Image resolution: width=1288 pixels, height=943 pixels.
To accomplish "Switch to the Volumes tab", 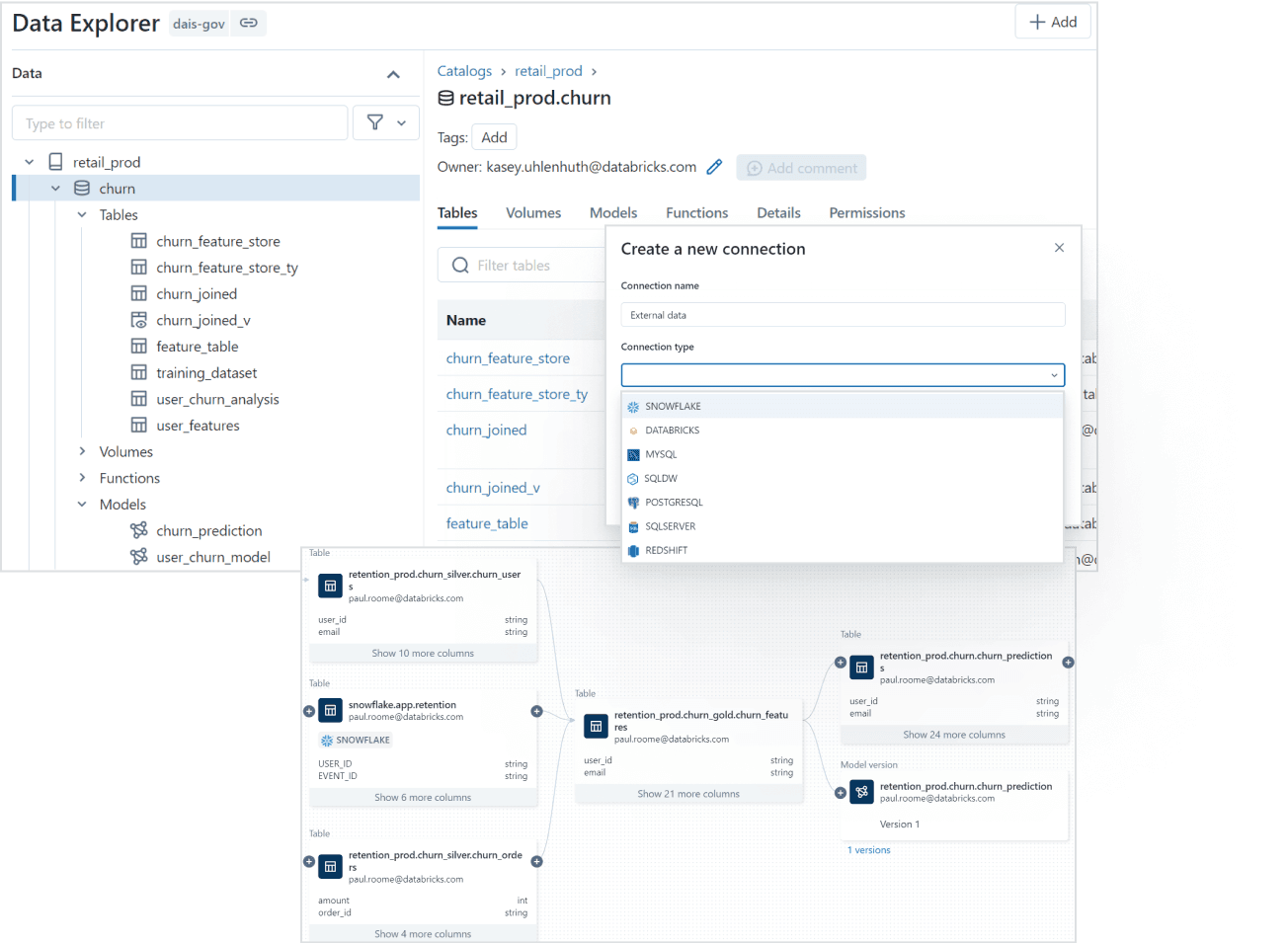I will tap(533, 213).
